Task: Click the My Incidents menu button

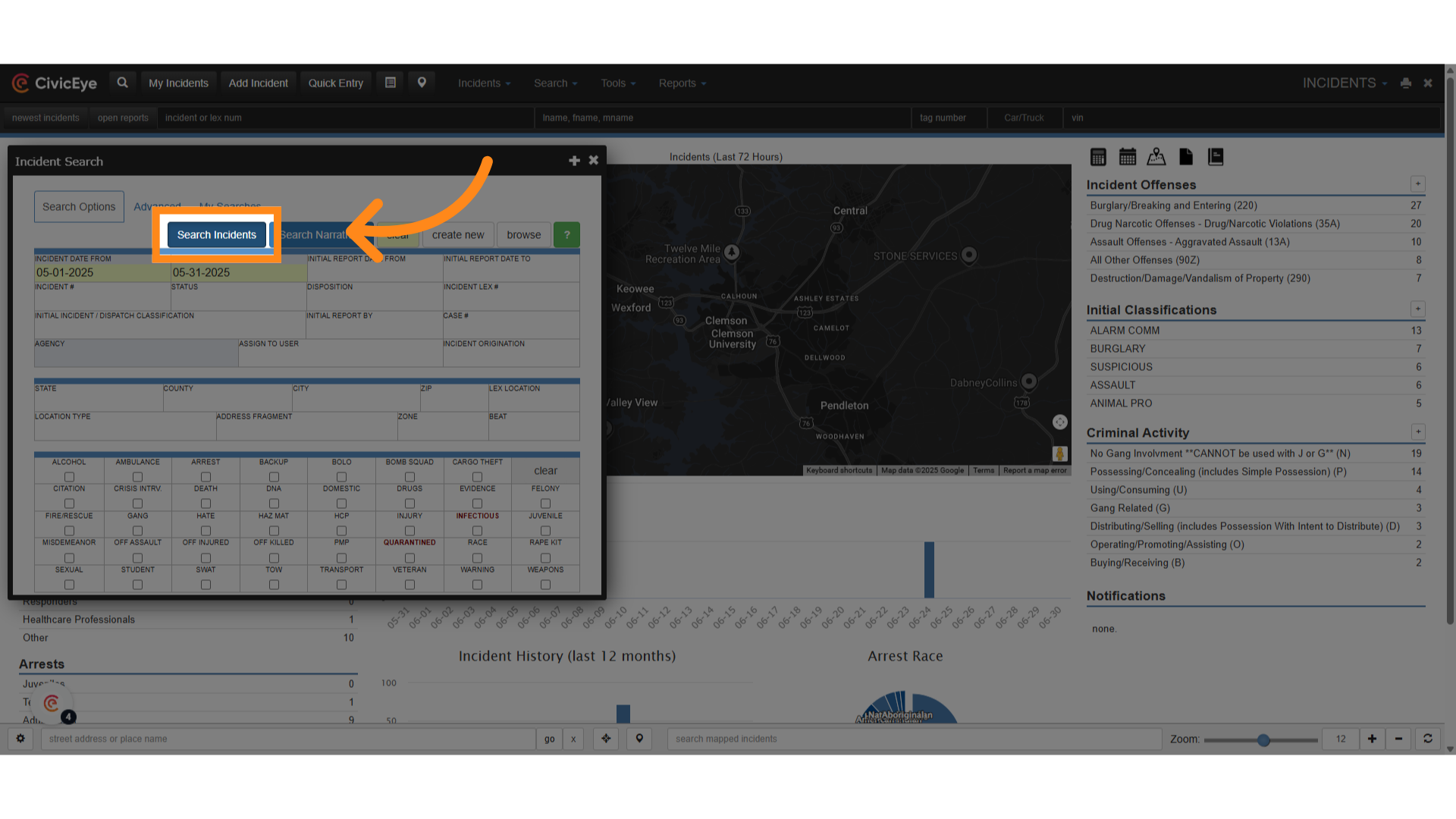Action: 178,83
